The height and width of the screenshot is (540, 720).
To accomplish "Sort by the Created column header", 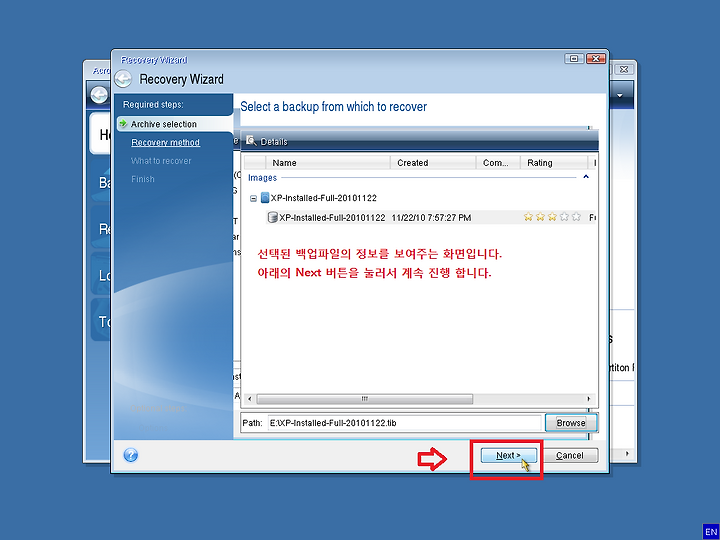I will coord(433,163).
